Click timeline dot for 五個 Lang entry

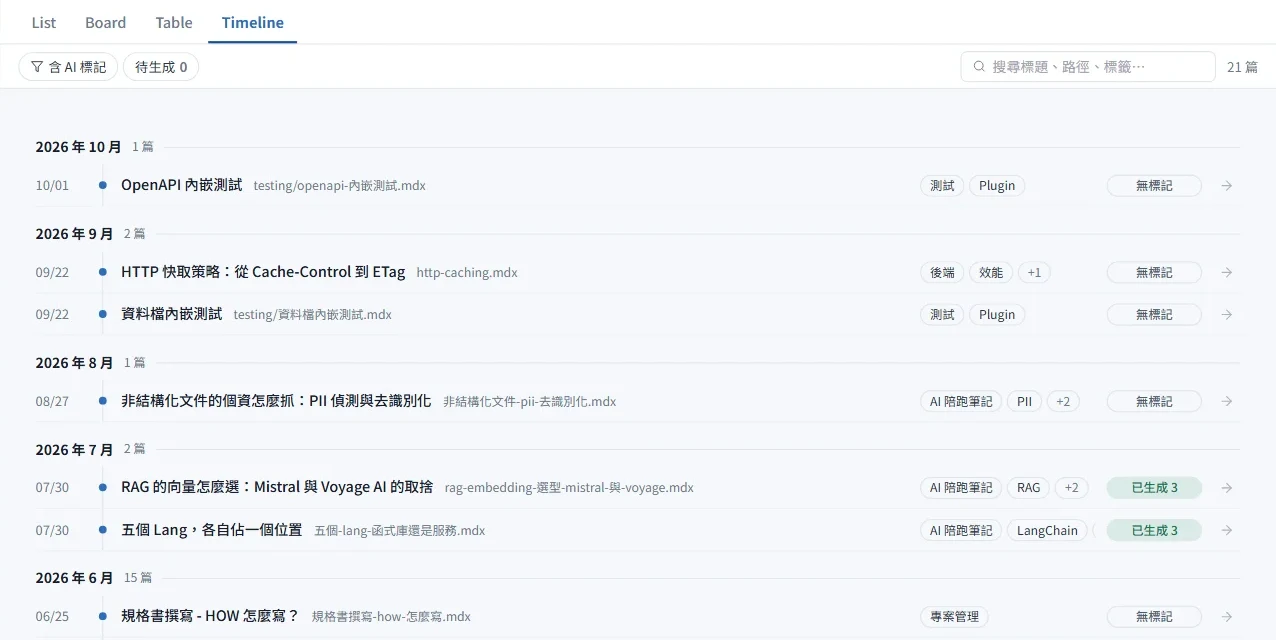[102, 530]
